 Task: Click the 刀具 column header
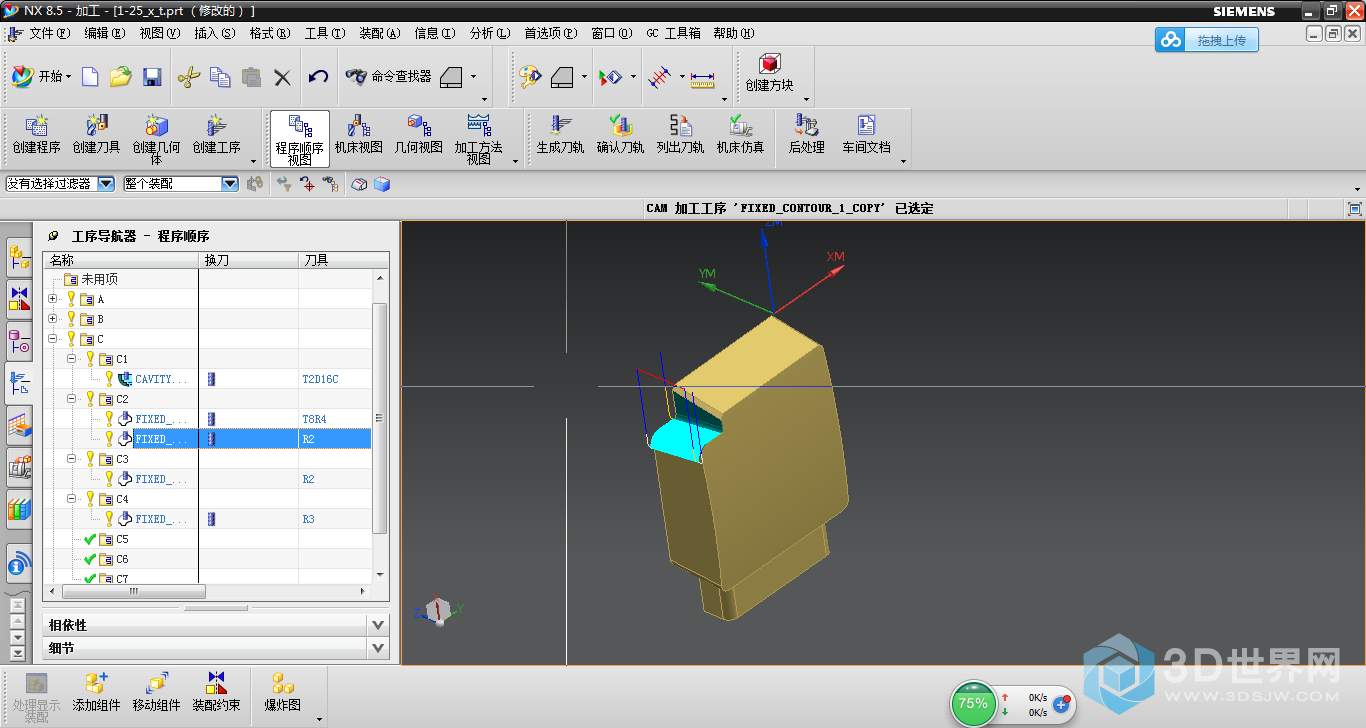coord(337,260)
